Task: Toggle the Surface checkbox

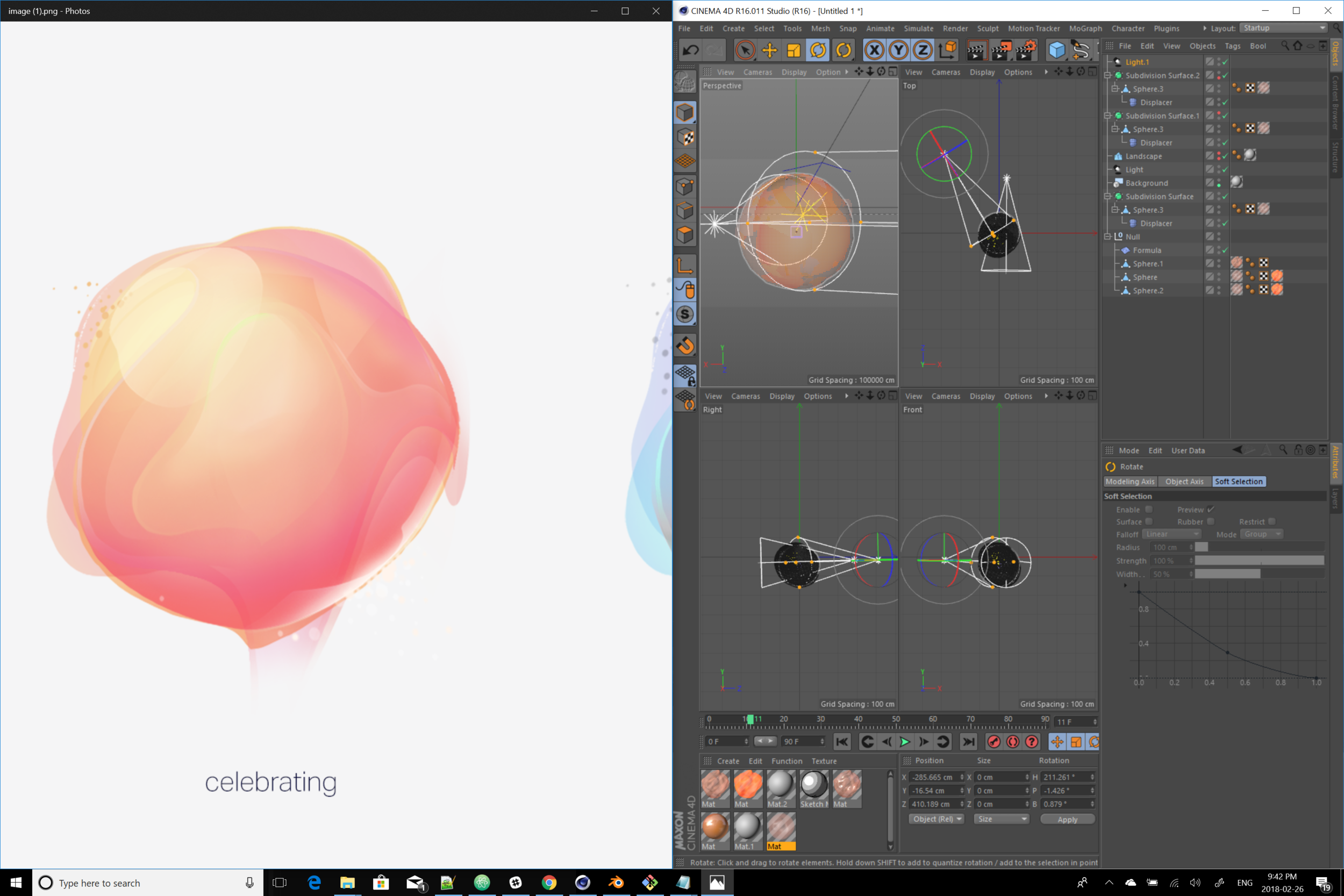Action: pyautogui.click(x=1148, y=521)
